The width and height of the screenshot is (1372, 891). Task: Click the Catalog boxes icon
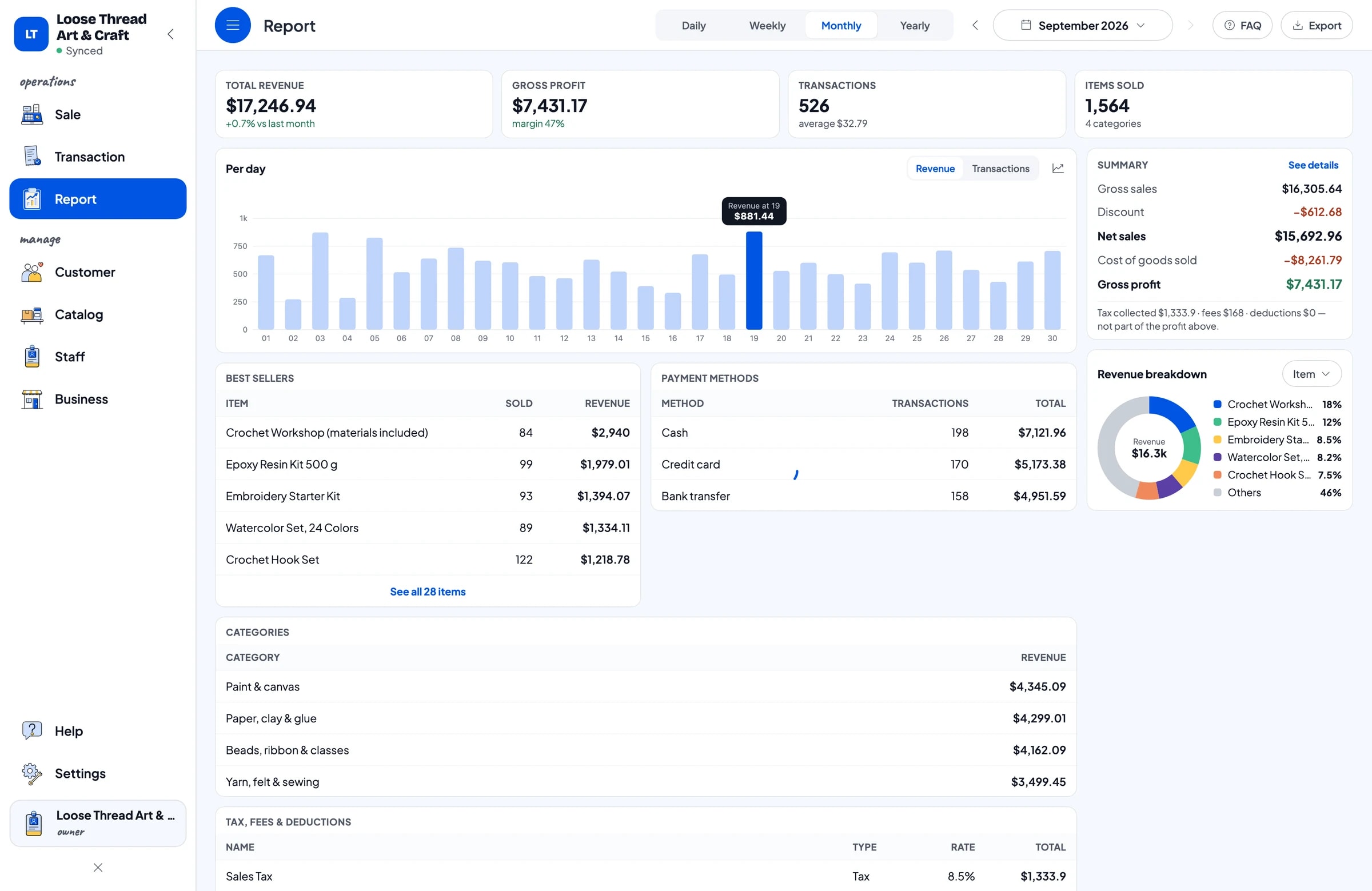click(x=31, y=315)
